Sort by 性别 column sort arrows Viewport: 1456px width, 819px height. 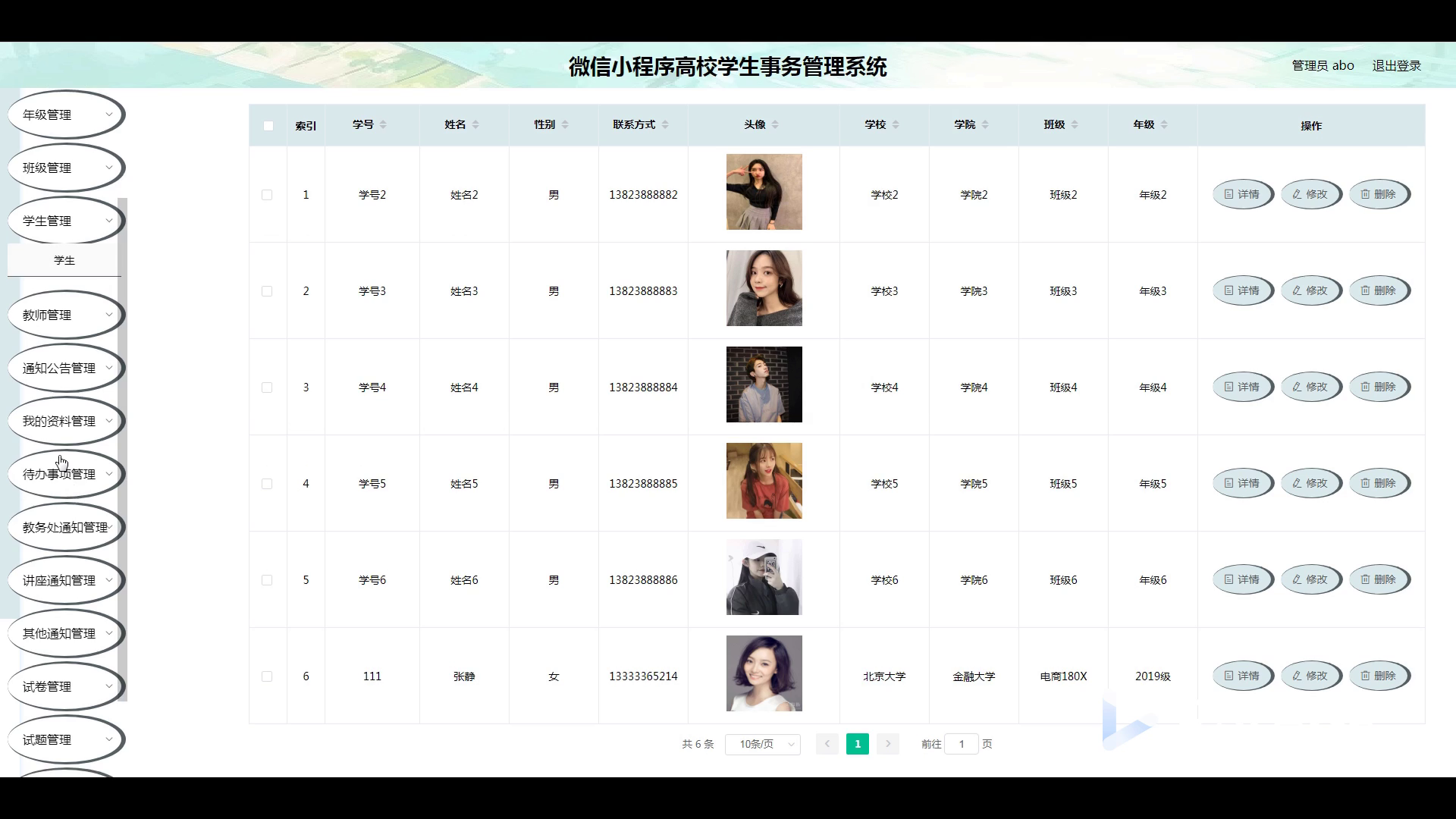[565, 125]
